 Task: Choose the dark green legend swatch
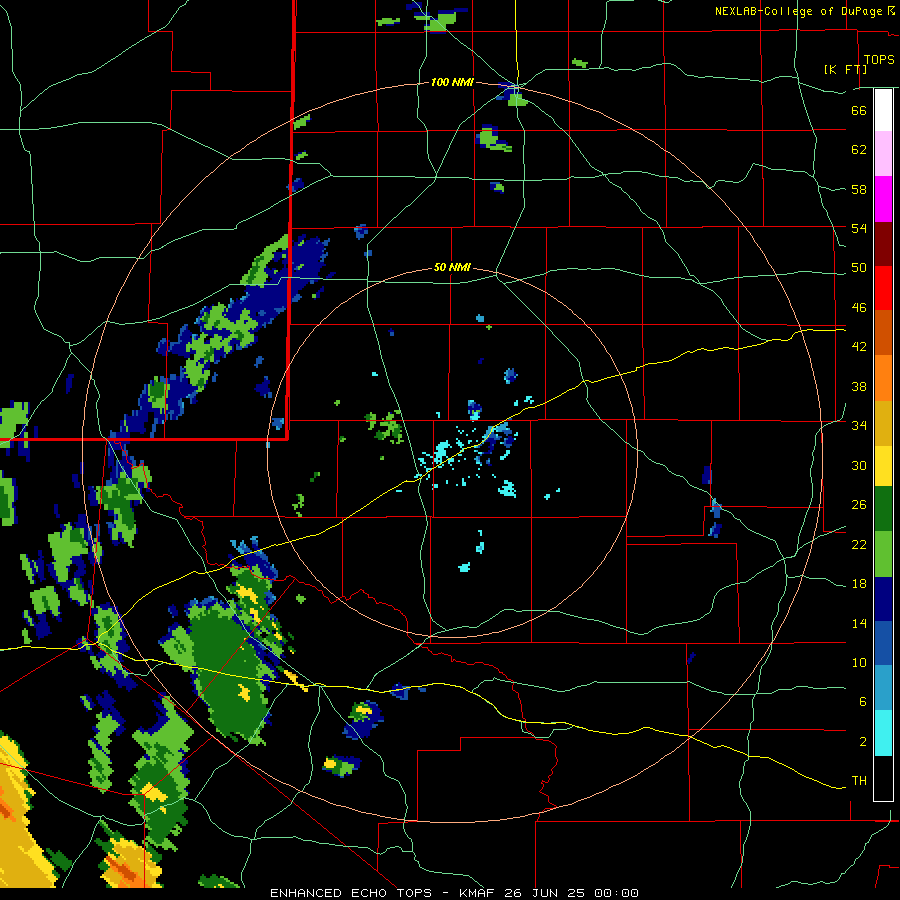[x=883, y=509]
